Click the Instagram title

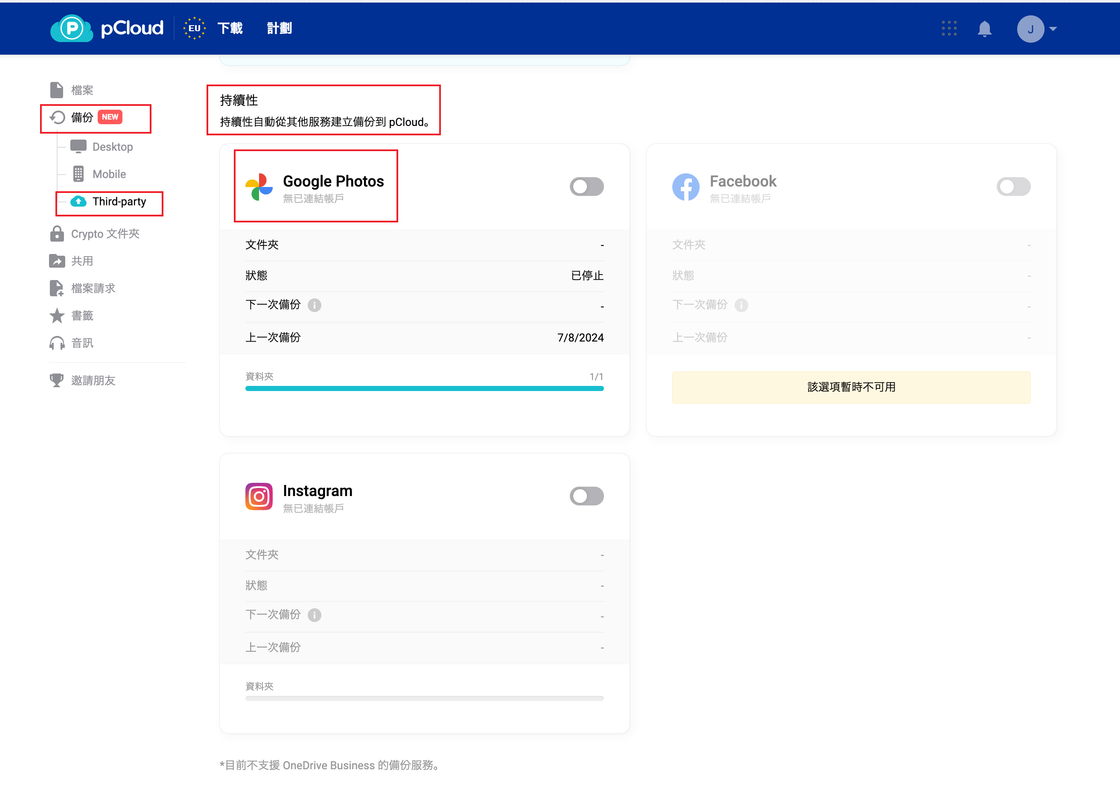[x=318, y=491]
